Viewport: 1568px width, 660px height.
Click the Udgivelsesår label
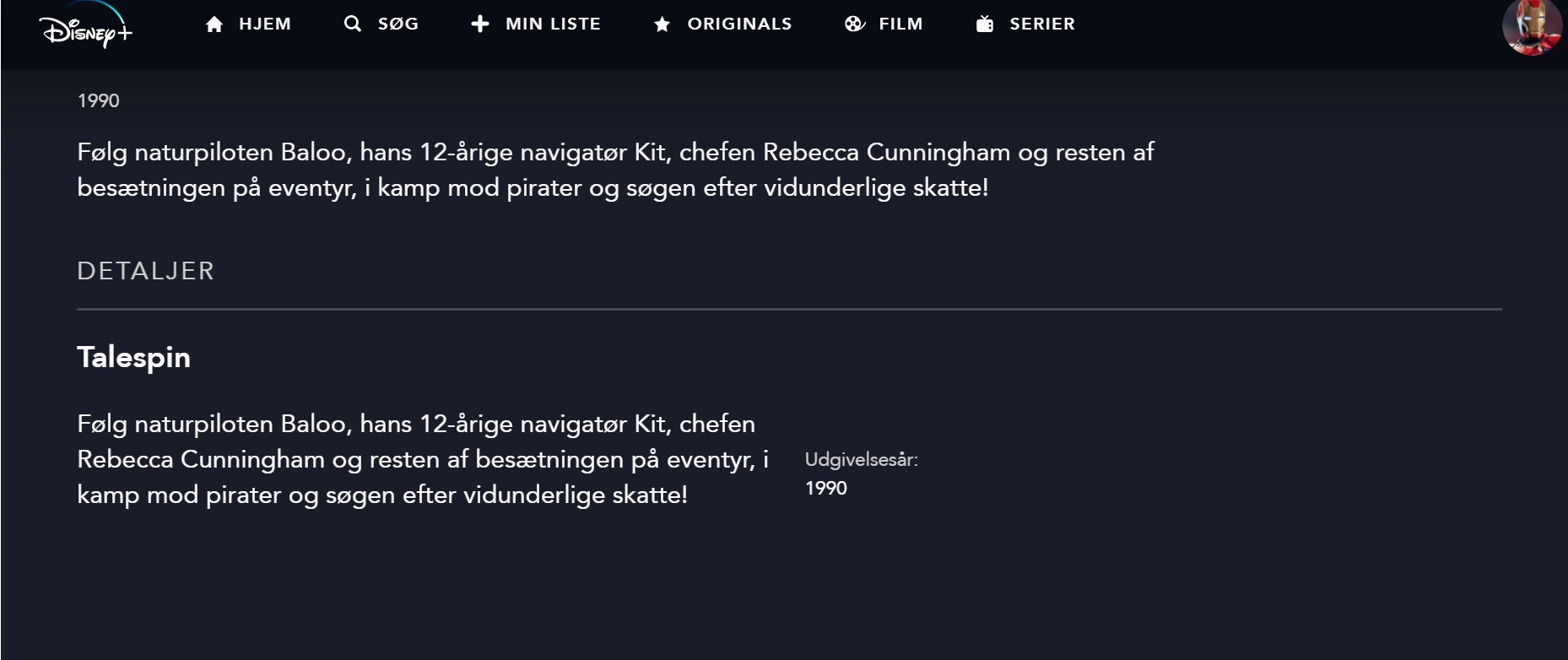(862, 460)
